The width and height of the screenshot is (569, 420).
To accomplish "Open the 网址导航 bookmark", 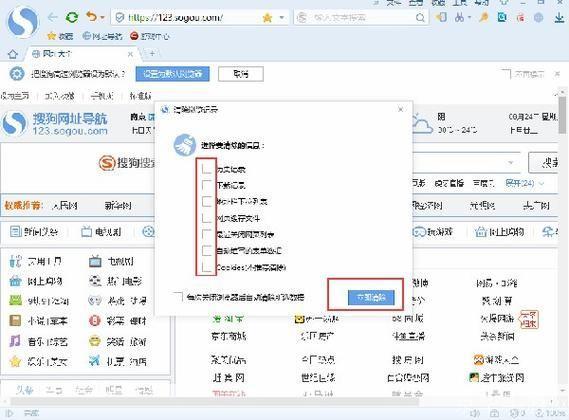I will pos(102,36).
